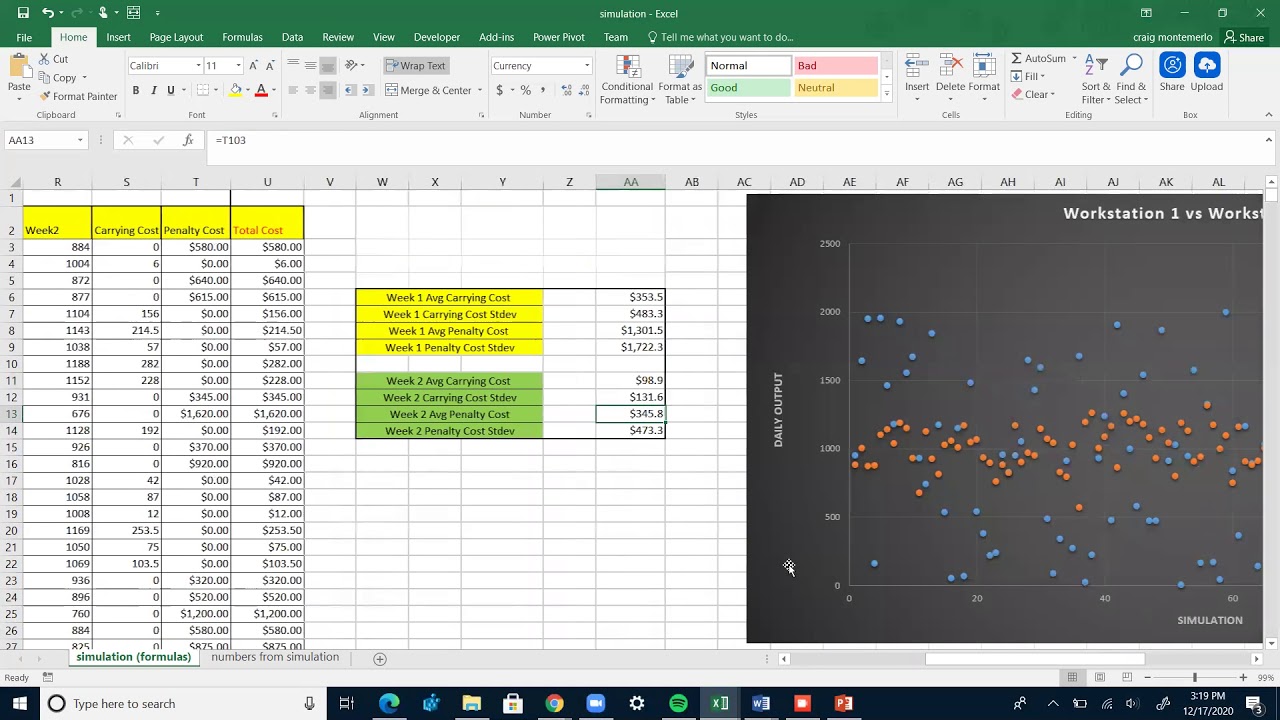Click the horizontal scrollbar thumb

(x=1034, y=659)
